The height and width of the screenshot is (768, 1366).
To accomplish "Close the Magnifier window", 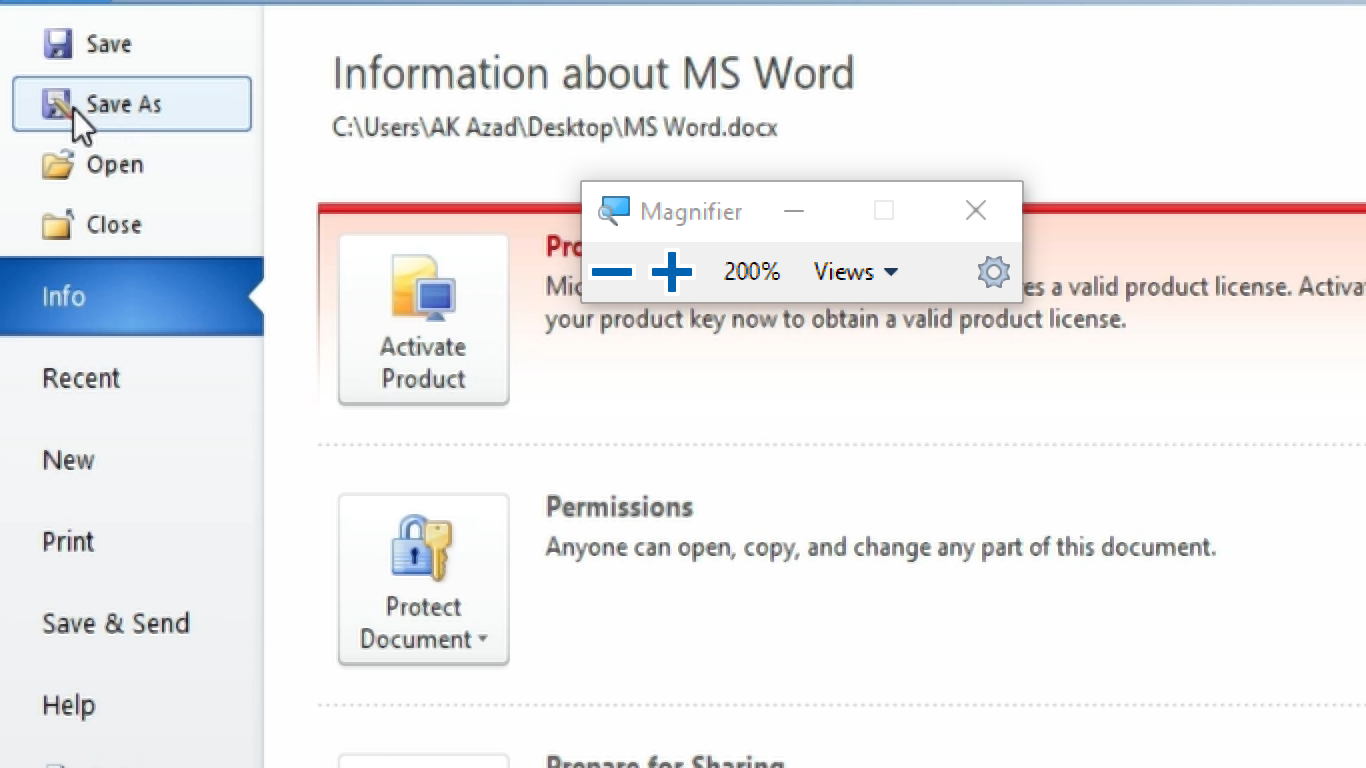I will (x=976, y=210).
